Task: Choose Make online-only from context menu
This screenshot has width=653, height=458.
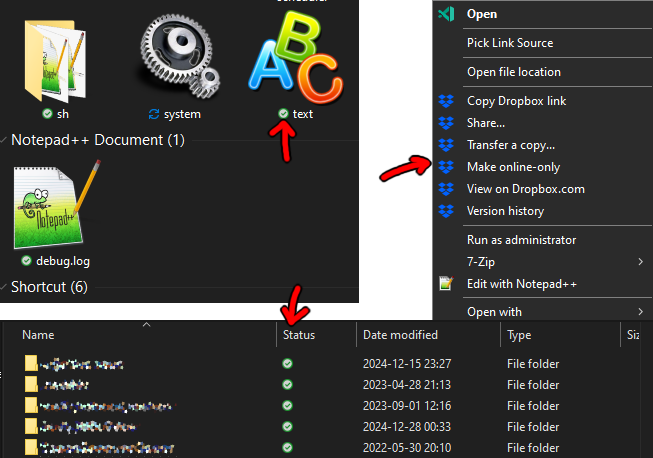Action: tap(513, 167)
